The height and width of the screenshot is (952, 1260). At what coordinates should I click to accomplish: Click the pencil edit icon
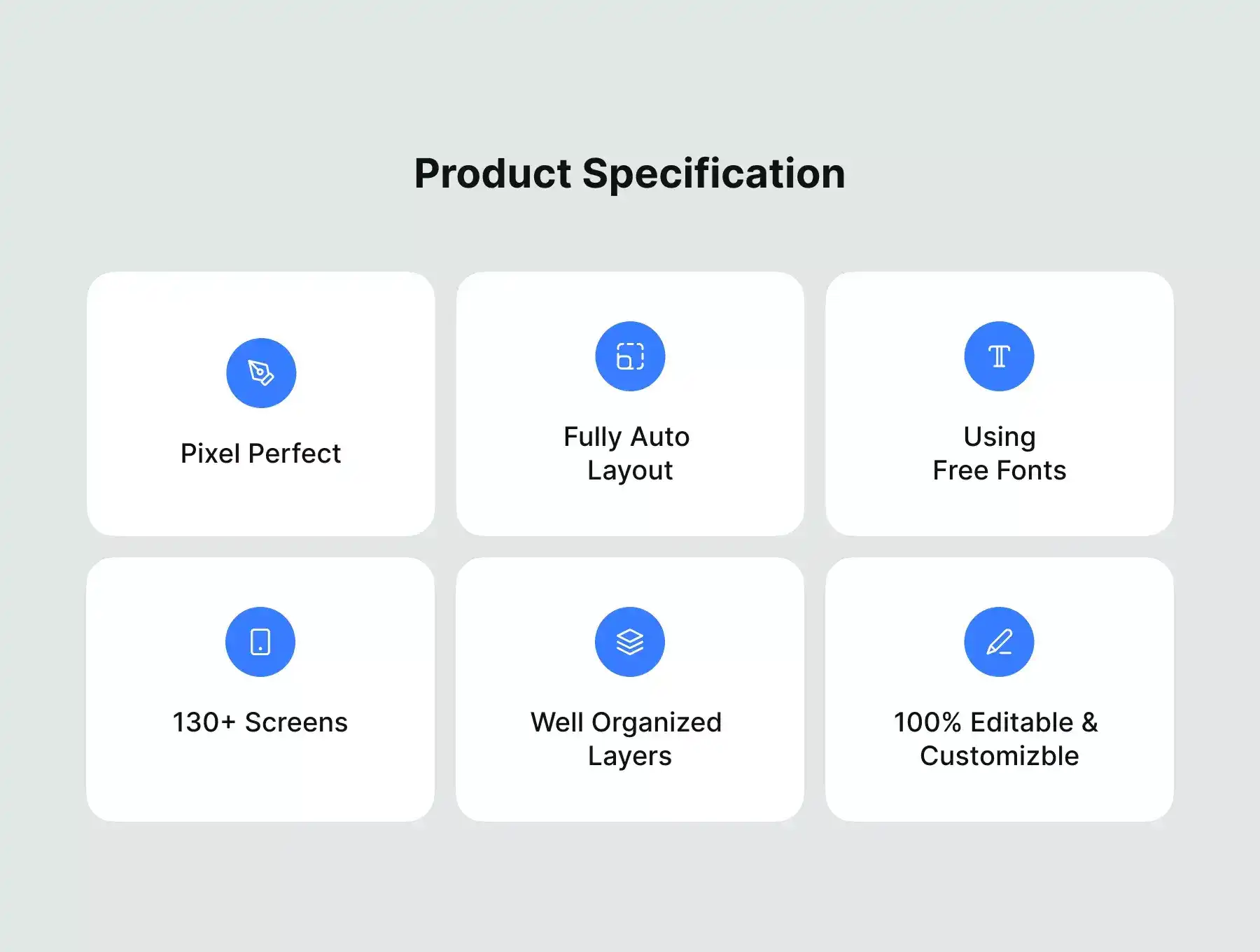tap(999, 642)
